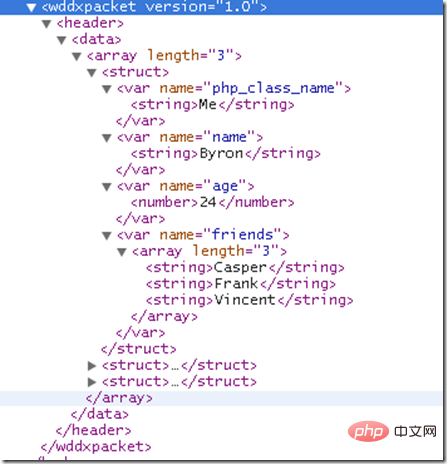This screenshot has height=464, width=447.
Task: Click the "age" attribute value
Action: point(225,186)
